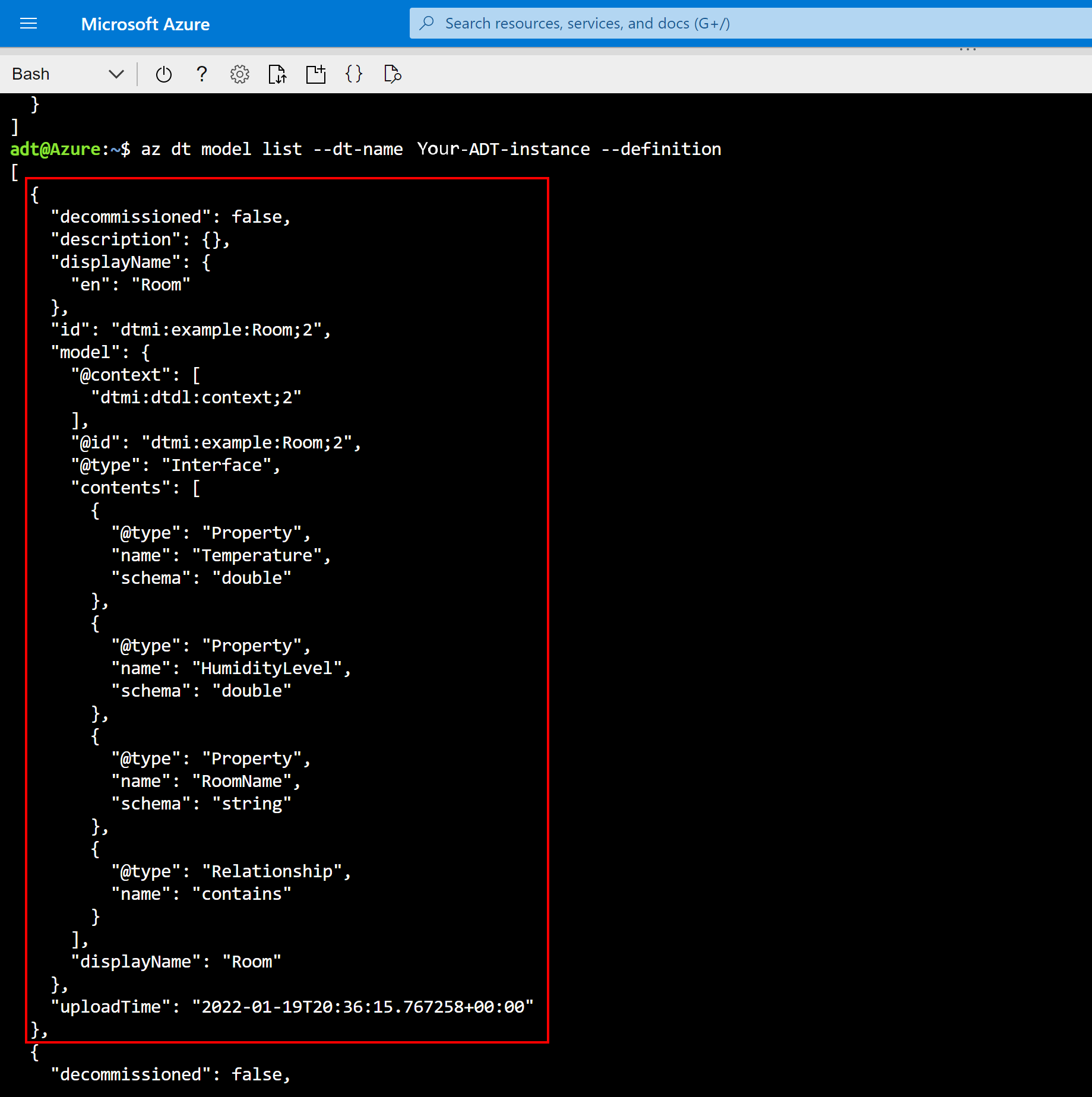Click the Upload/Download files icon

277,74
